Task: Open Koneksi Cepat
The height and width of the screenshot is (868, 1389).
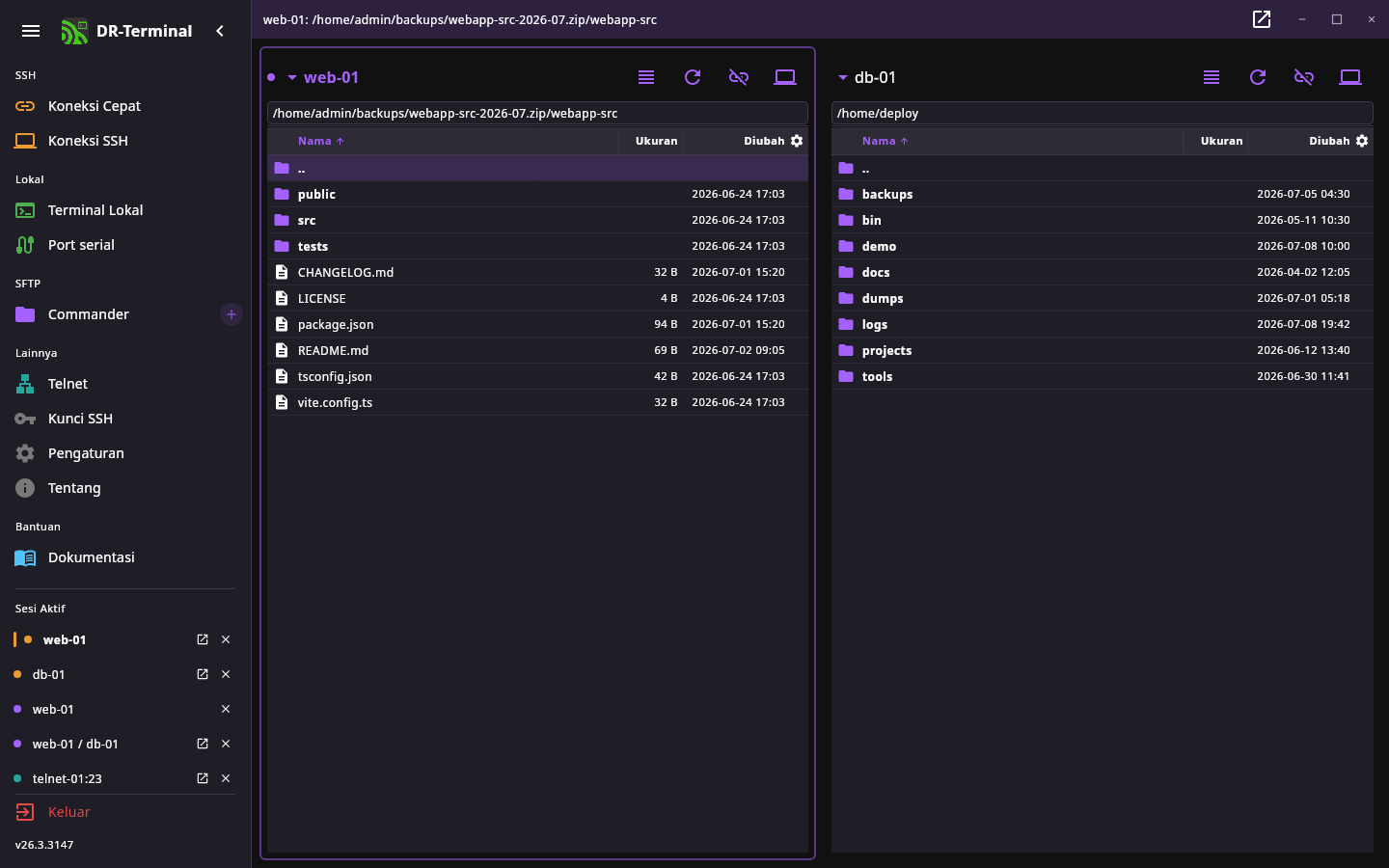Action: (x=125, y=106)
